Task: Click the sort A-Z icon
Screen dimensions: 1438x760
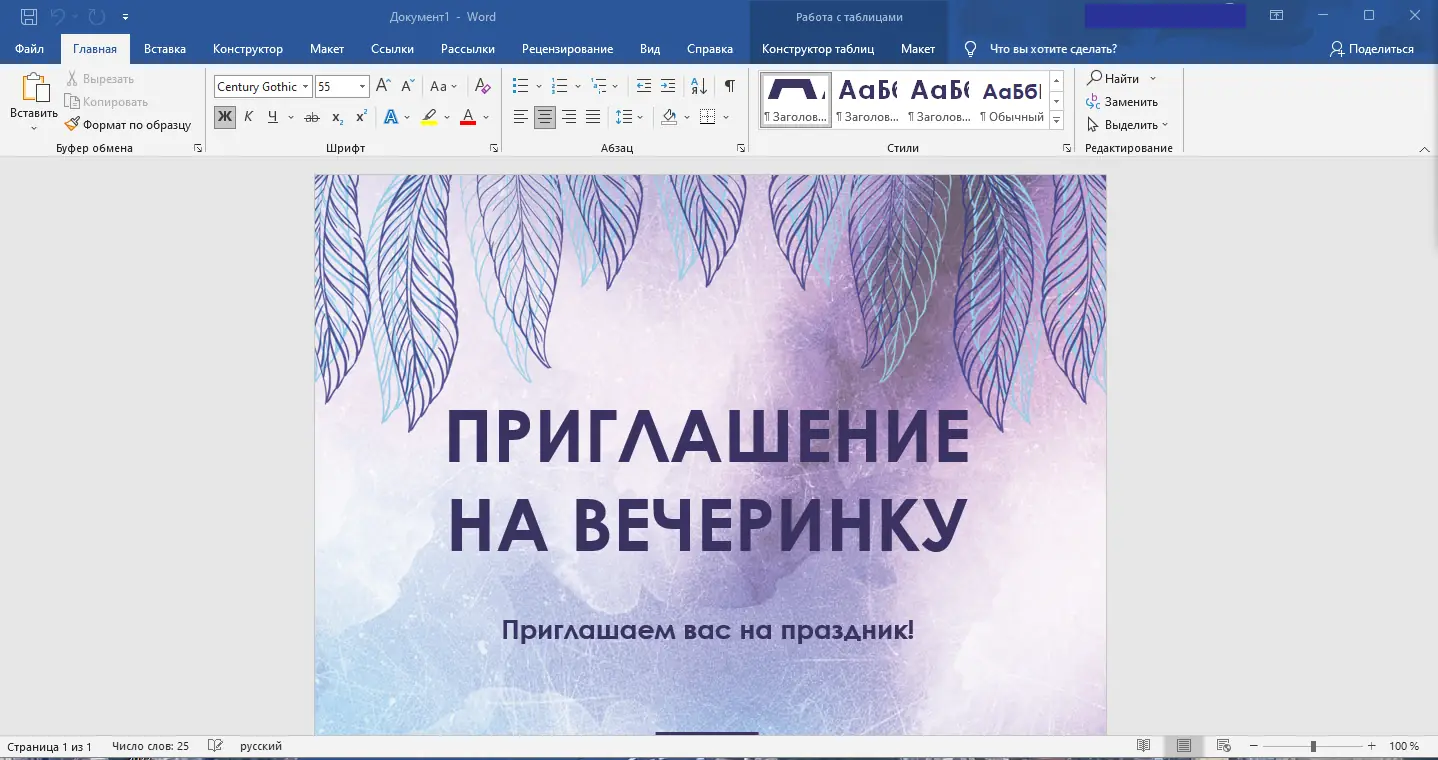Action: coord(699,86)
